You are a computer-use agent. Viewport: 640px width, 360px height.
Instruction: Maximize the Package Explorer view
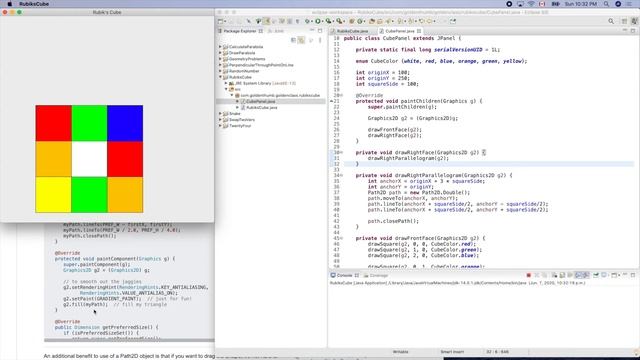coord(320,31)
